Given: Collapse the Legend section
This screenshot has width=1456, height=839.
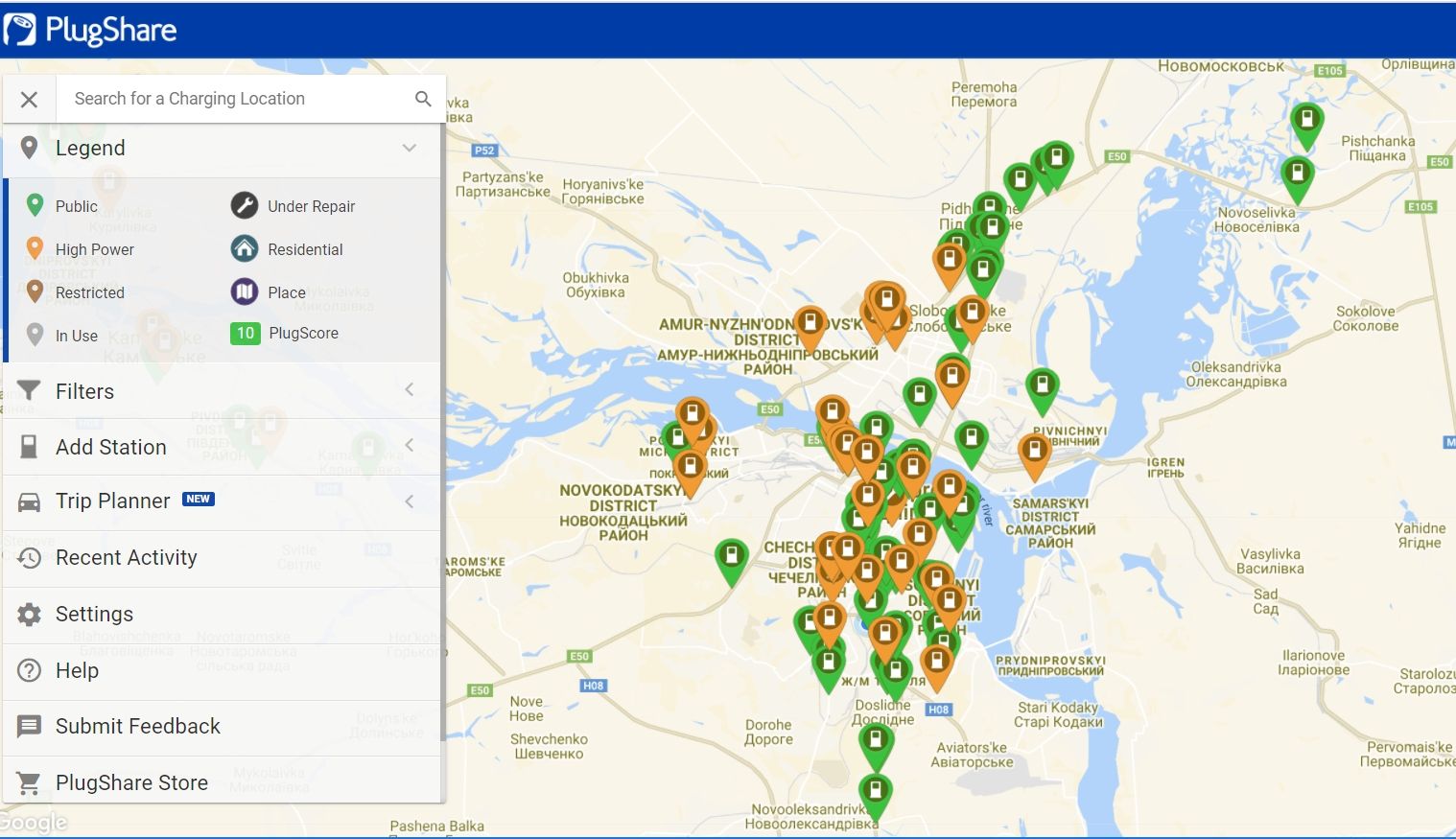Looking at the screenshot, I should click(410, 149).
